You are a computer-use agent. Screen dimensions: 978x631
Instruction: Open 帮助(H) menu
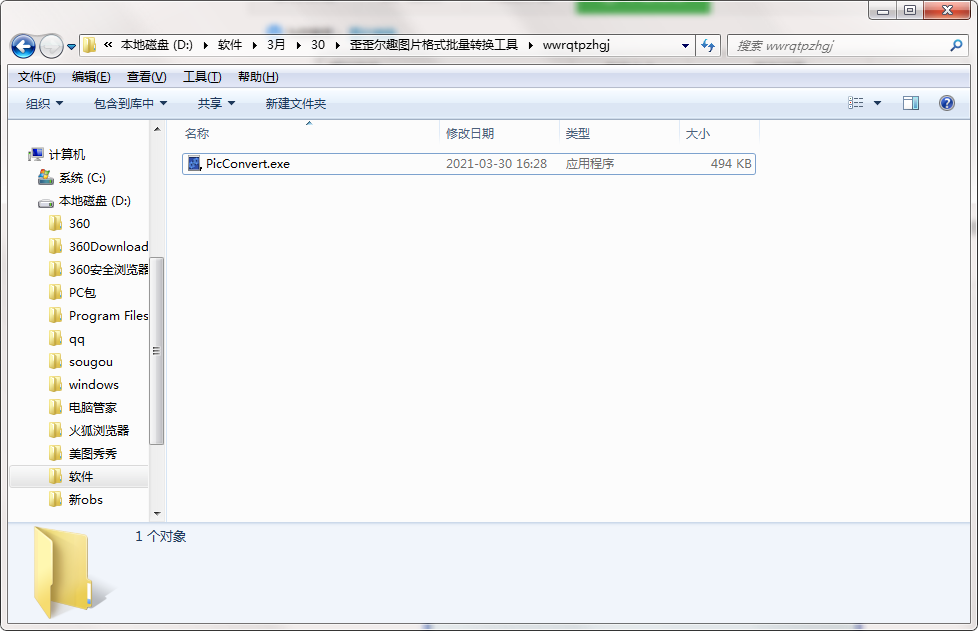(x=258, y=77)
